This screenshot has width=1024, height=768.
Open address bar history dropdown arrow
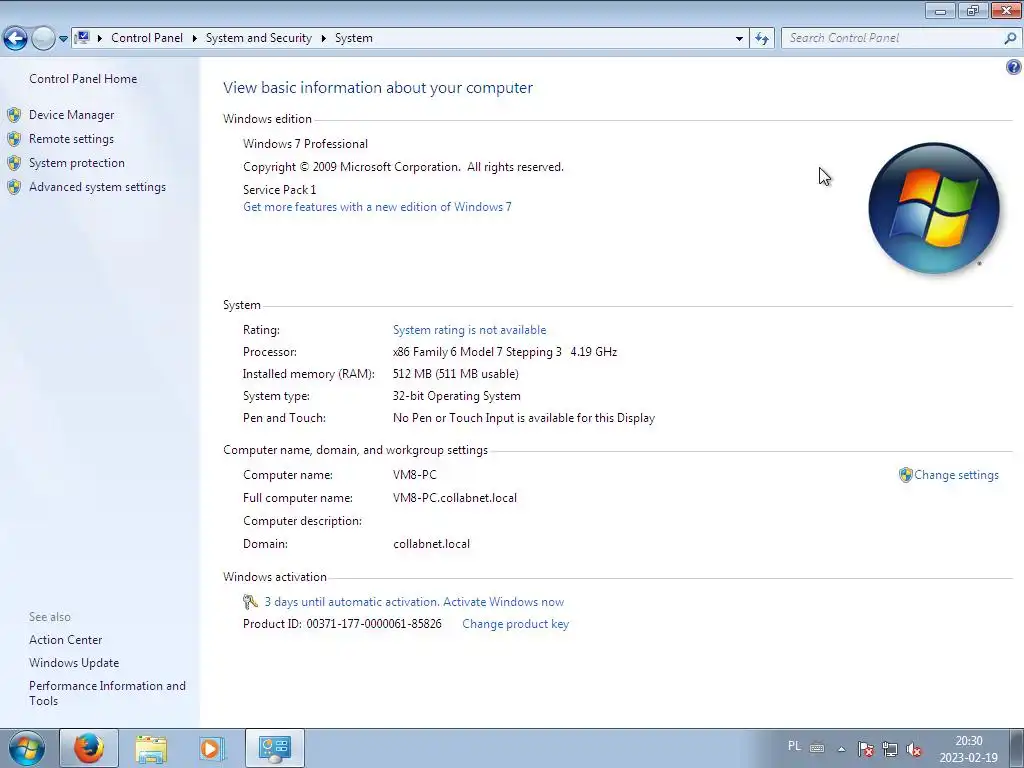[x=739, y=39]
